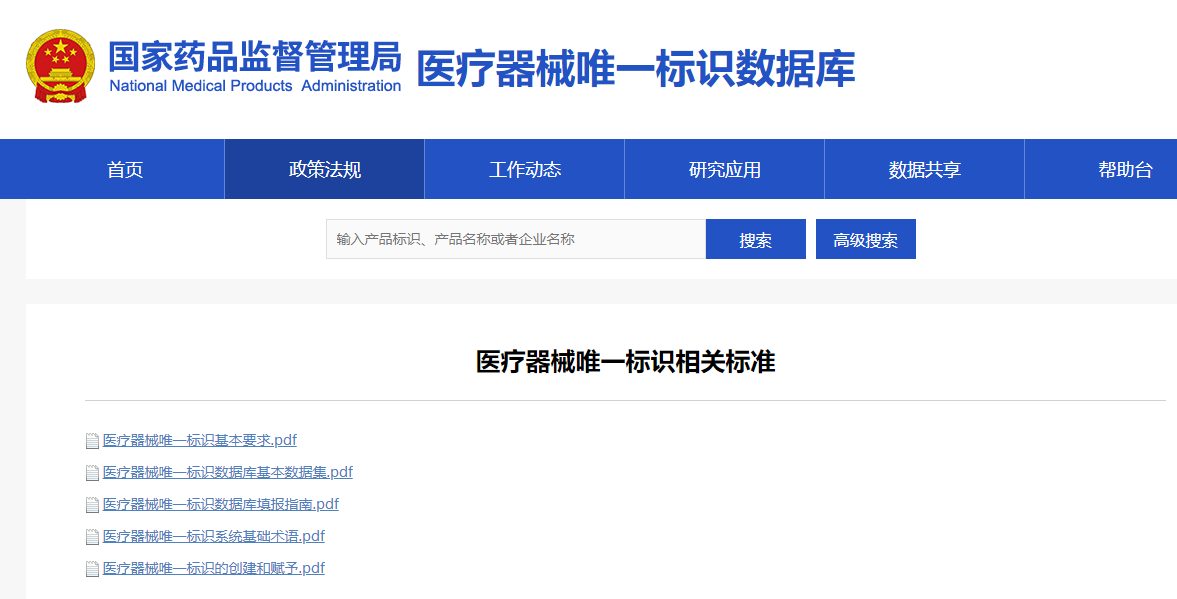Focus the product identifier search box

(516, 239)
